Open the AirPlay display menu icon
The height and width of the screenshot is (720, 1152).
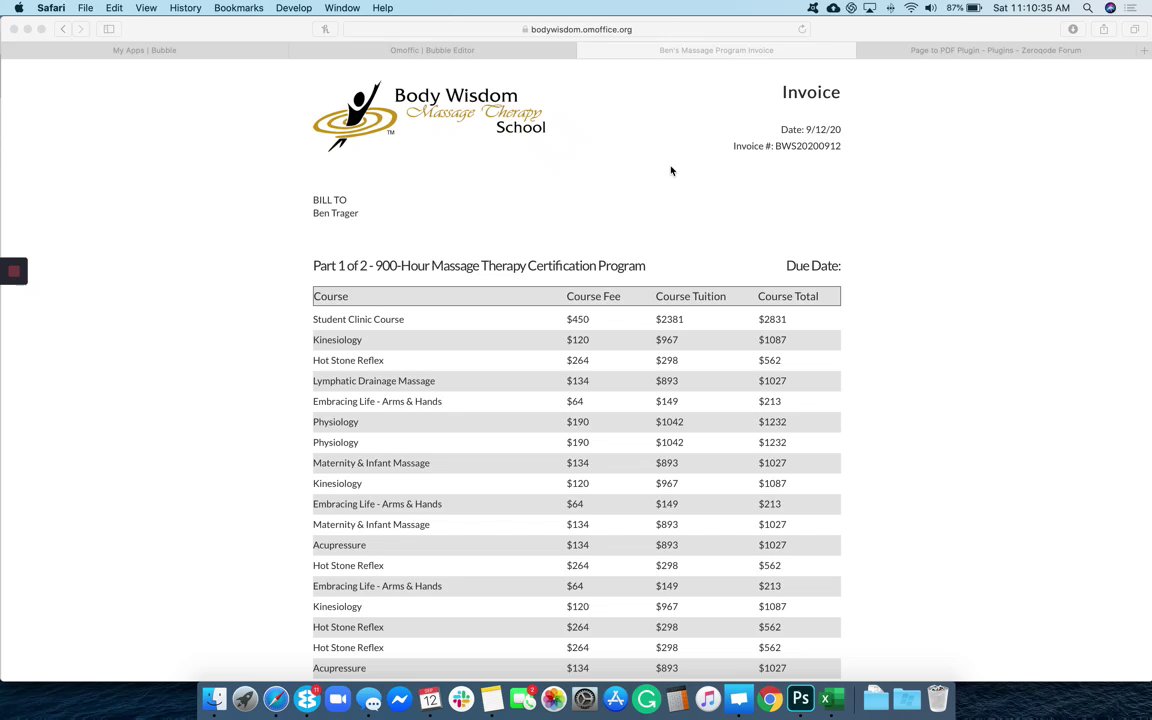(871, 8)
